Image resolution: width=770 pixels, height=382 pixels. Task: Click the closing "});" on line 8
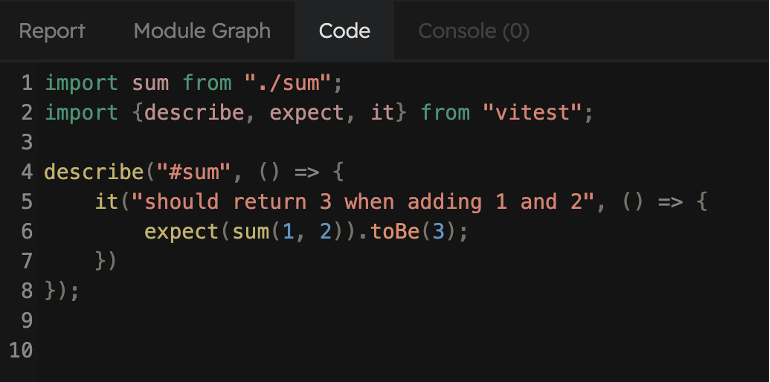click(62, 291)
